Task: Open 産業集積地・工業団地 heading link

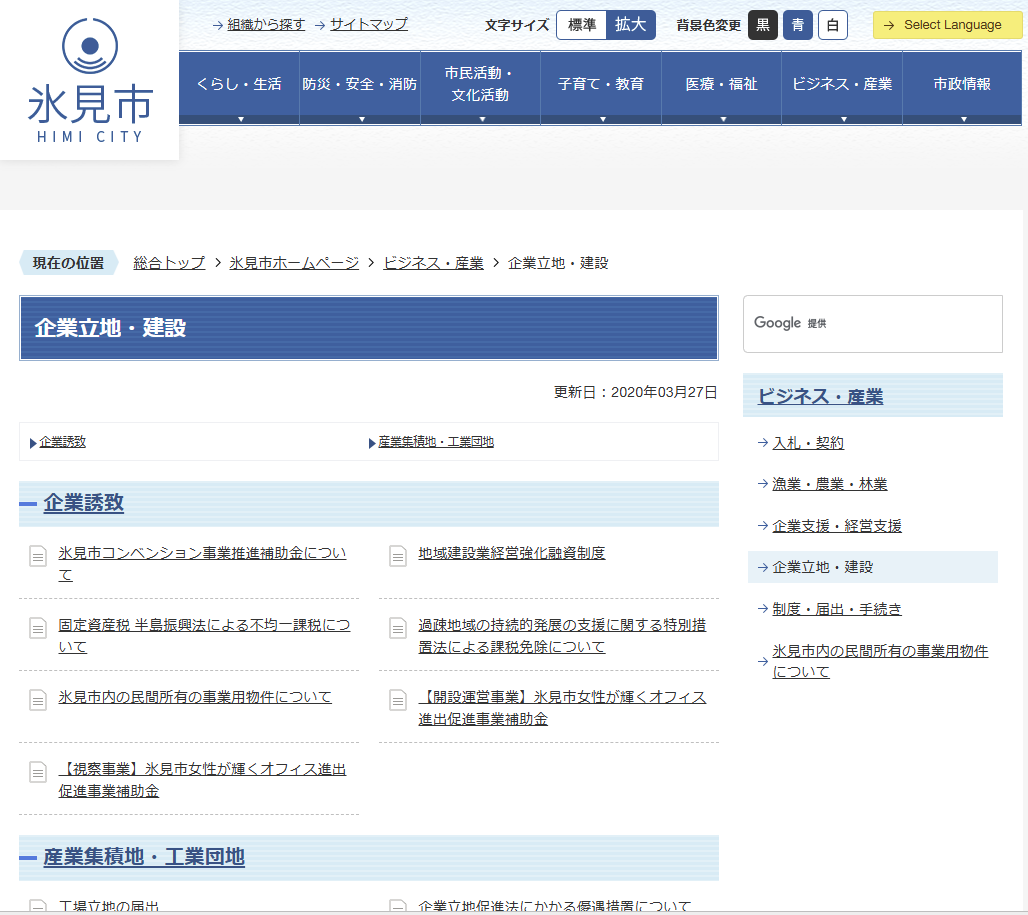Action: point(144,857)
